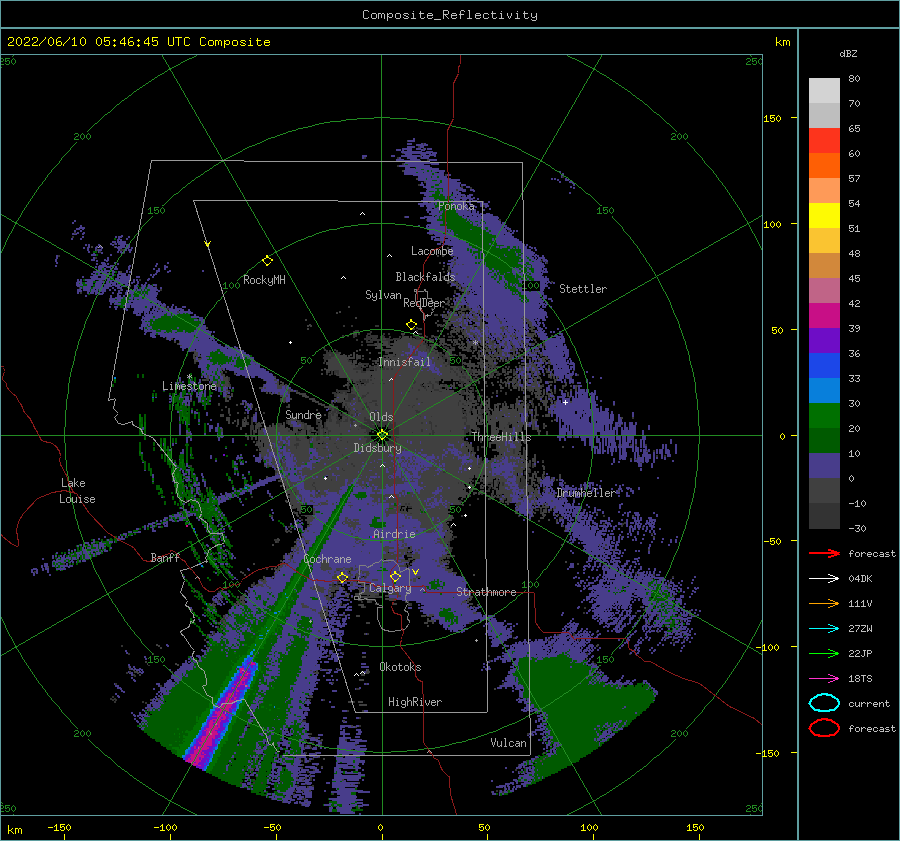Click the Stettler city label
This screenshot has height=841, width=900.
pyautogui.click(x=583, y=289)
